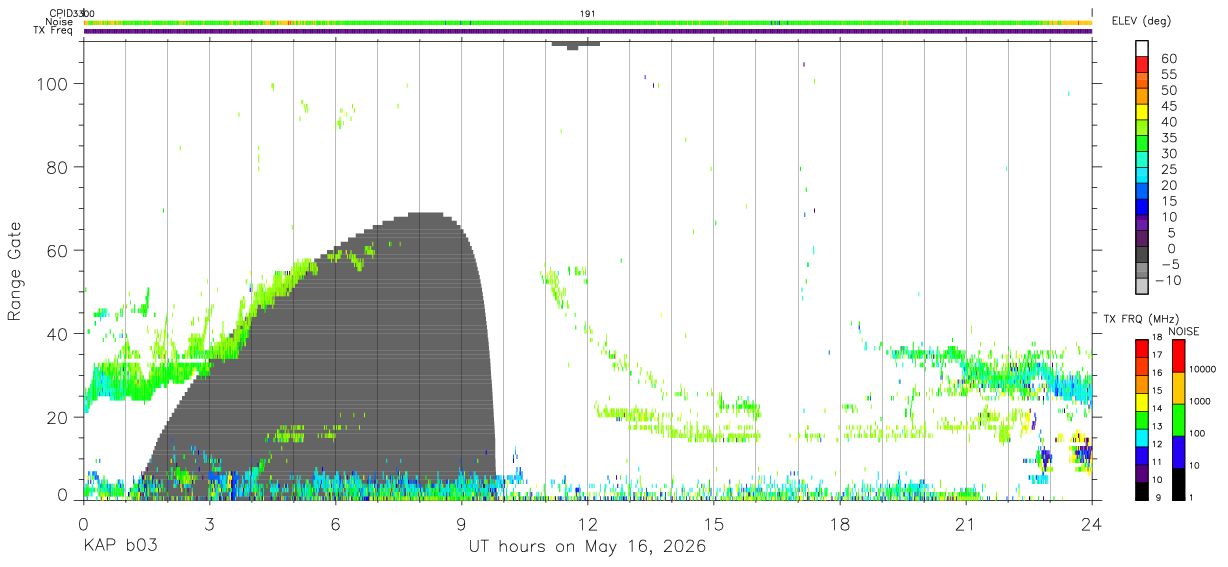Click the 1000 label on NOISE colorbar
The image size is (1228, 567).
point(1200,401)
